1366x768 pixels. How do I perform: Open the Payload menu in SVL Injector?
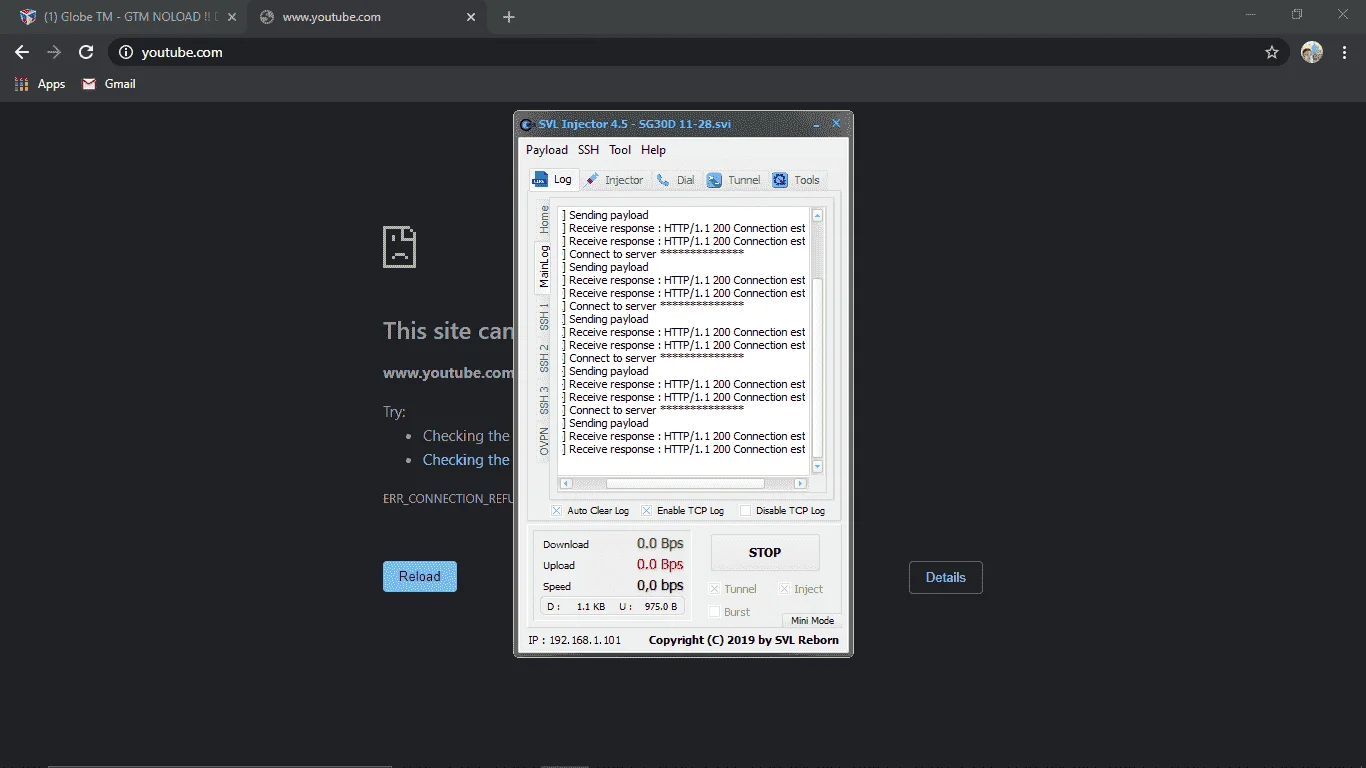click(x=547, y=150)
